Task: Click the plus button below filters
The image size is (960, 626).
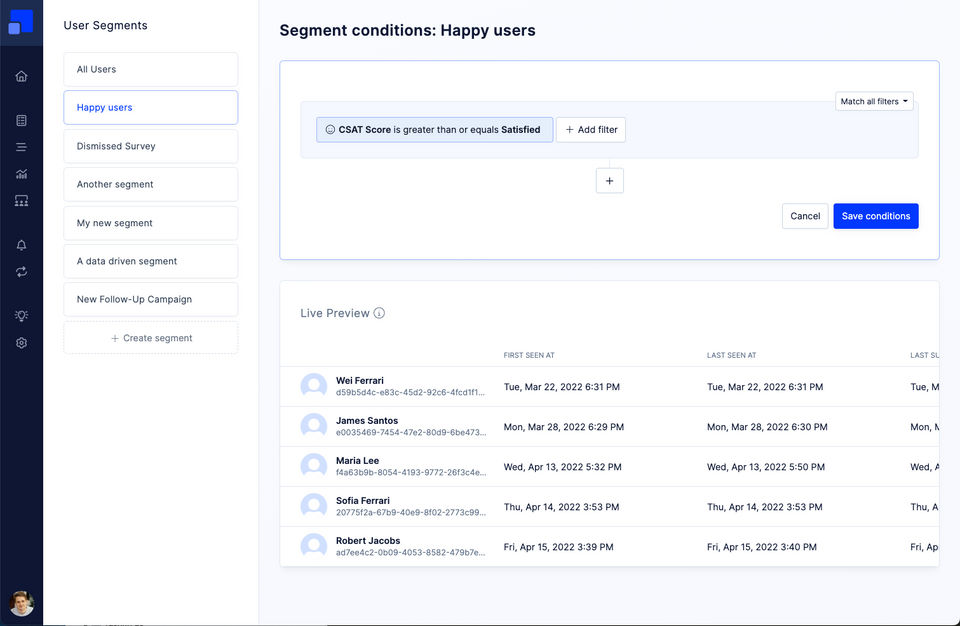Action: 609,180
